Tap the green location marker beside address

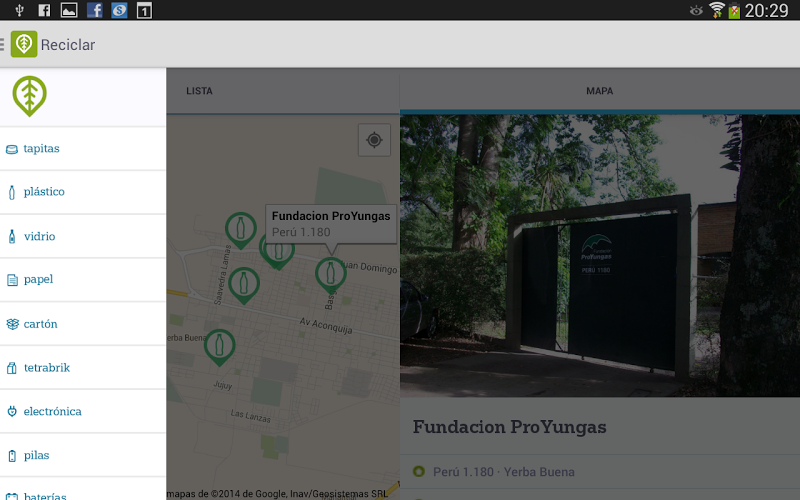pyautogui.click(x=419, y=471)
